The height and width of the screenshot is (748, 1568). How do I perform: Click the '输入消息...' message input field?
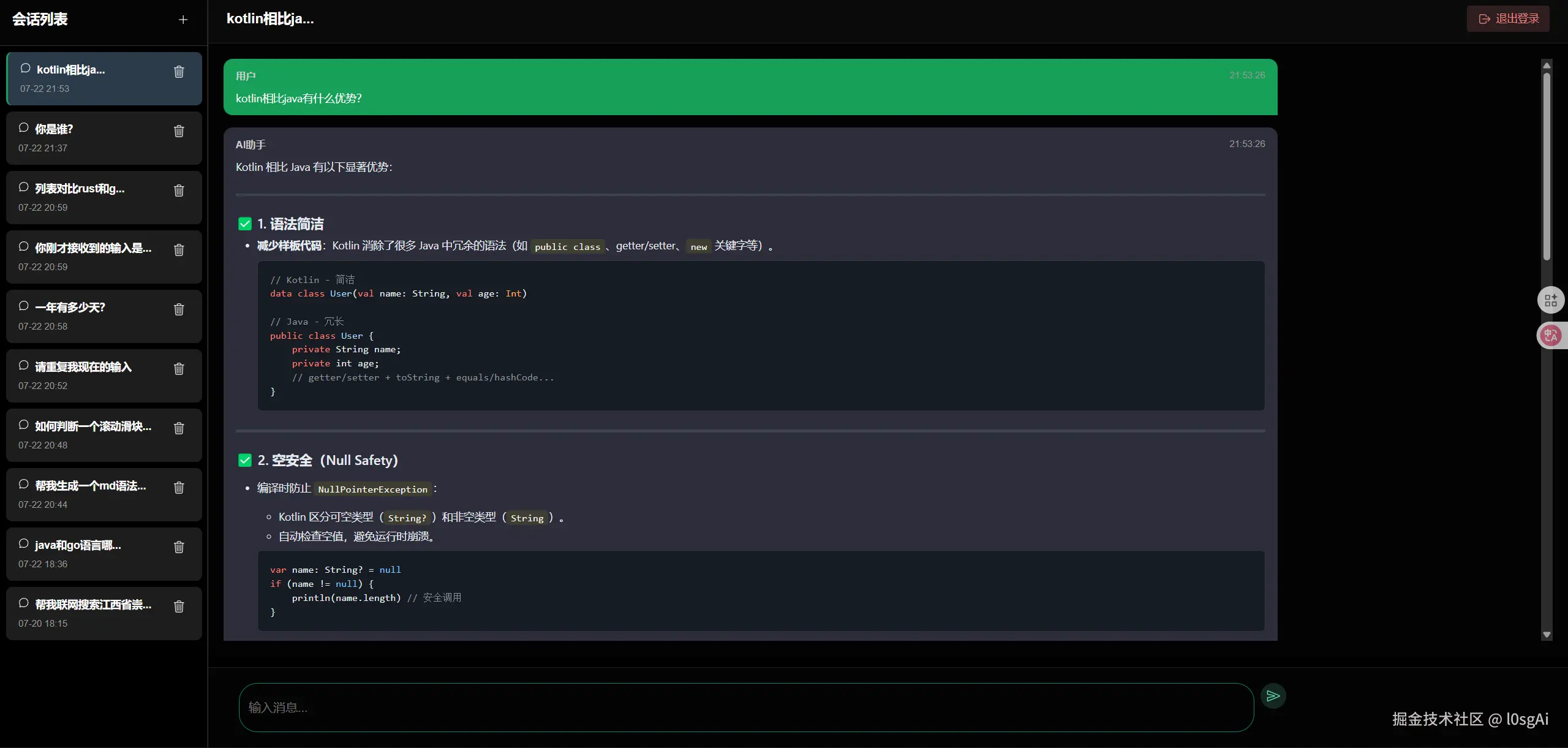click(745, 708)
